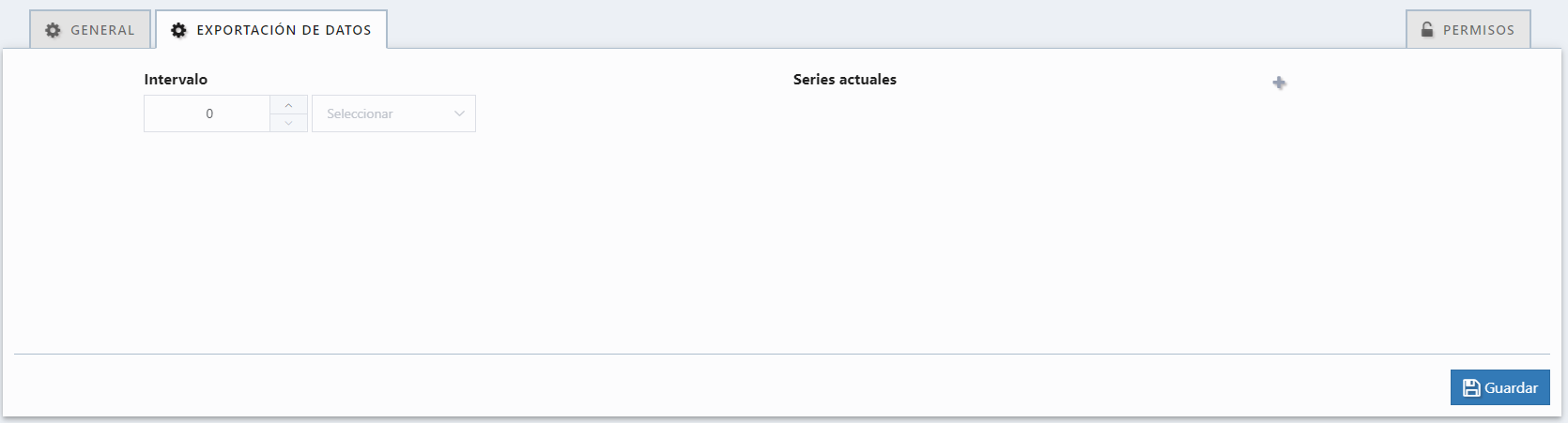Click the Seleccionar placeholder text
The image size is (1568, 423).
coord(360,113)
